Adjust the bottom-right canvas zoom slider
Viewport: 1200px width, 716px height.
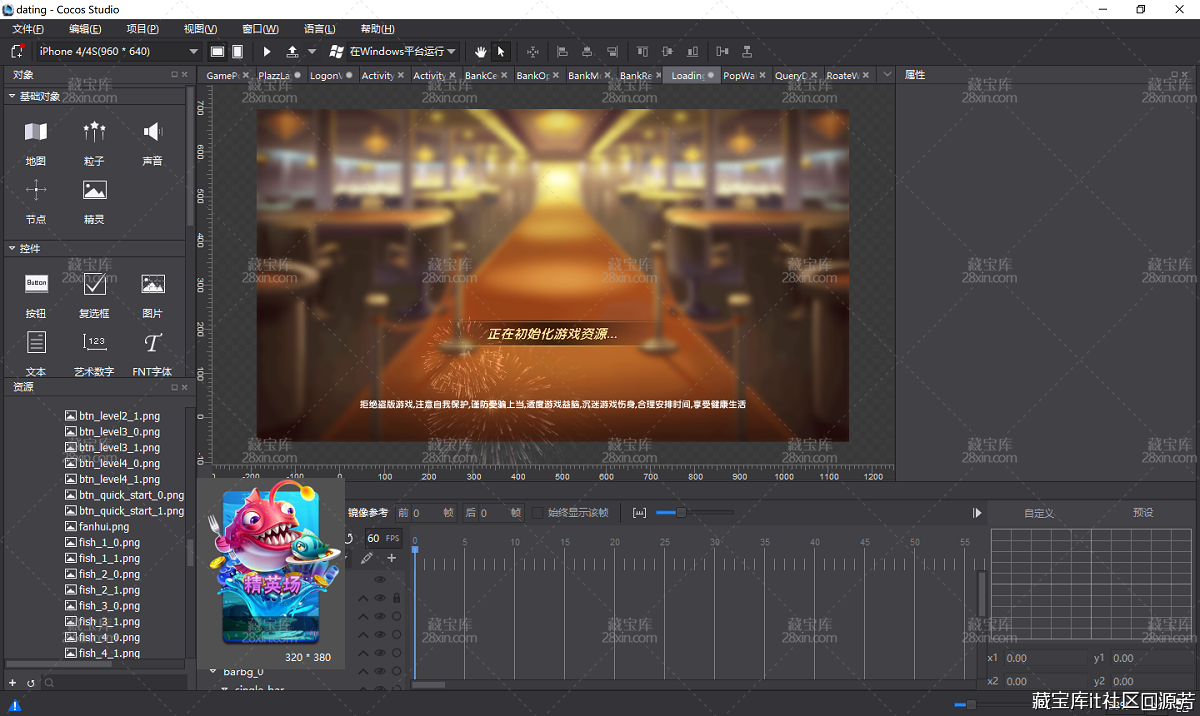(x=971, y=705)
